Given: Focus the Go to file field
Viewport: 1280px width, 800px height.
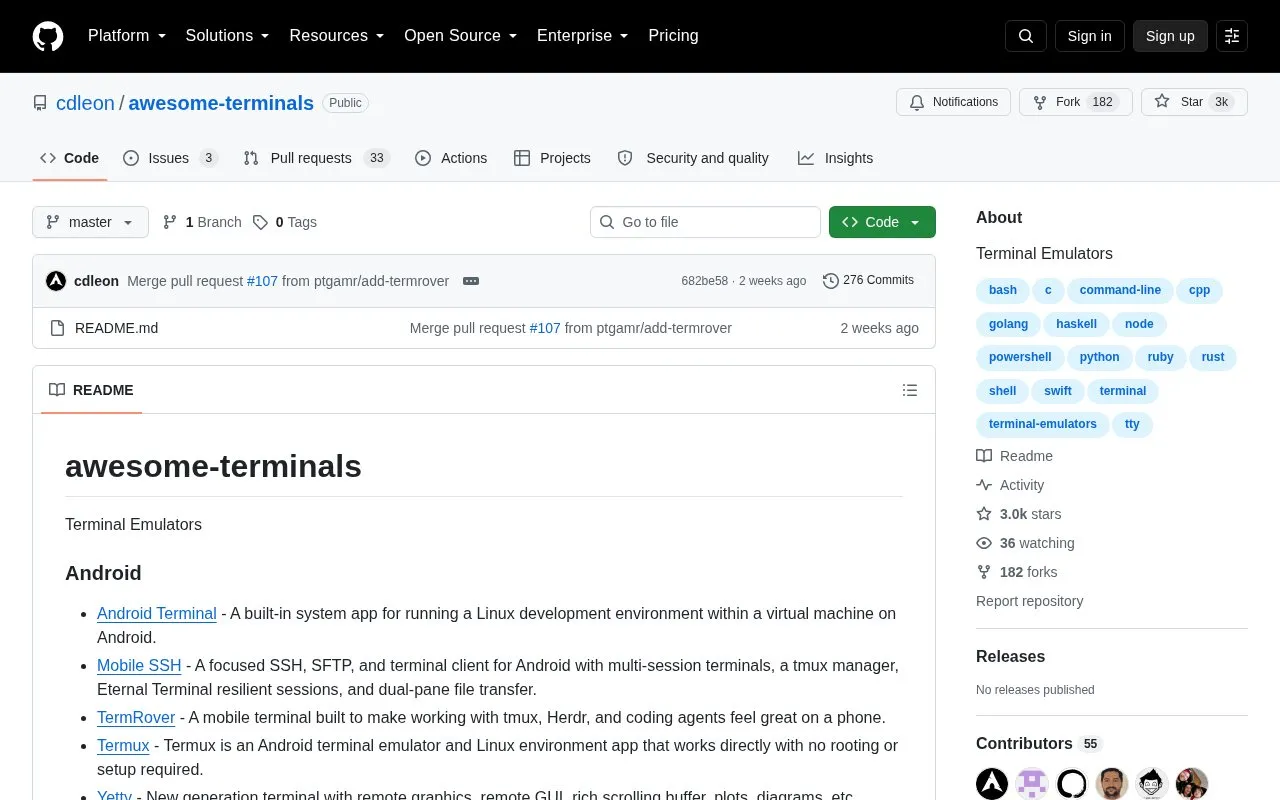Looking at the screenshot, I should pos(705,222).
